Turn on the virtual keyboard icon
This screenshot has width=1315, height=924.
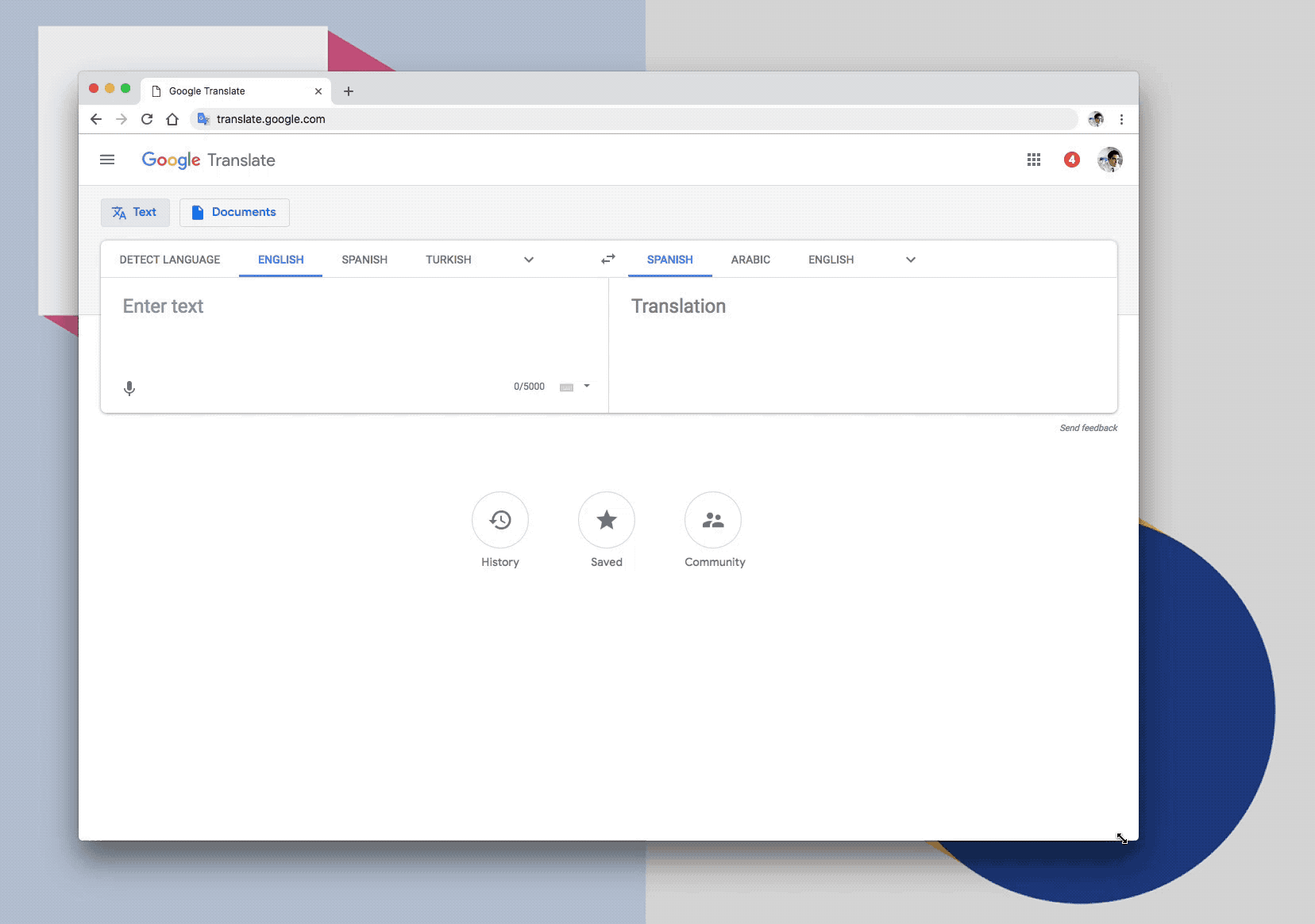(566, 387)
